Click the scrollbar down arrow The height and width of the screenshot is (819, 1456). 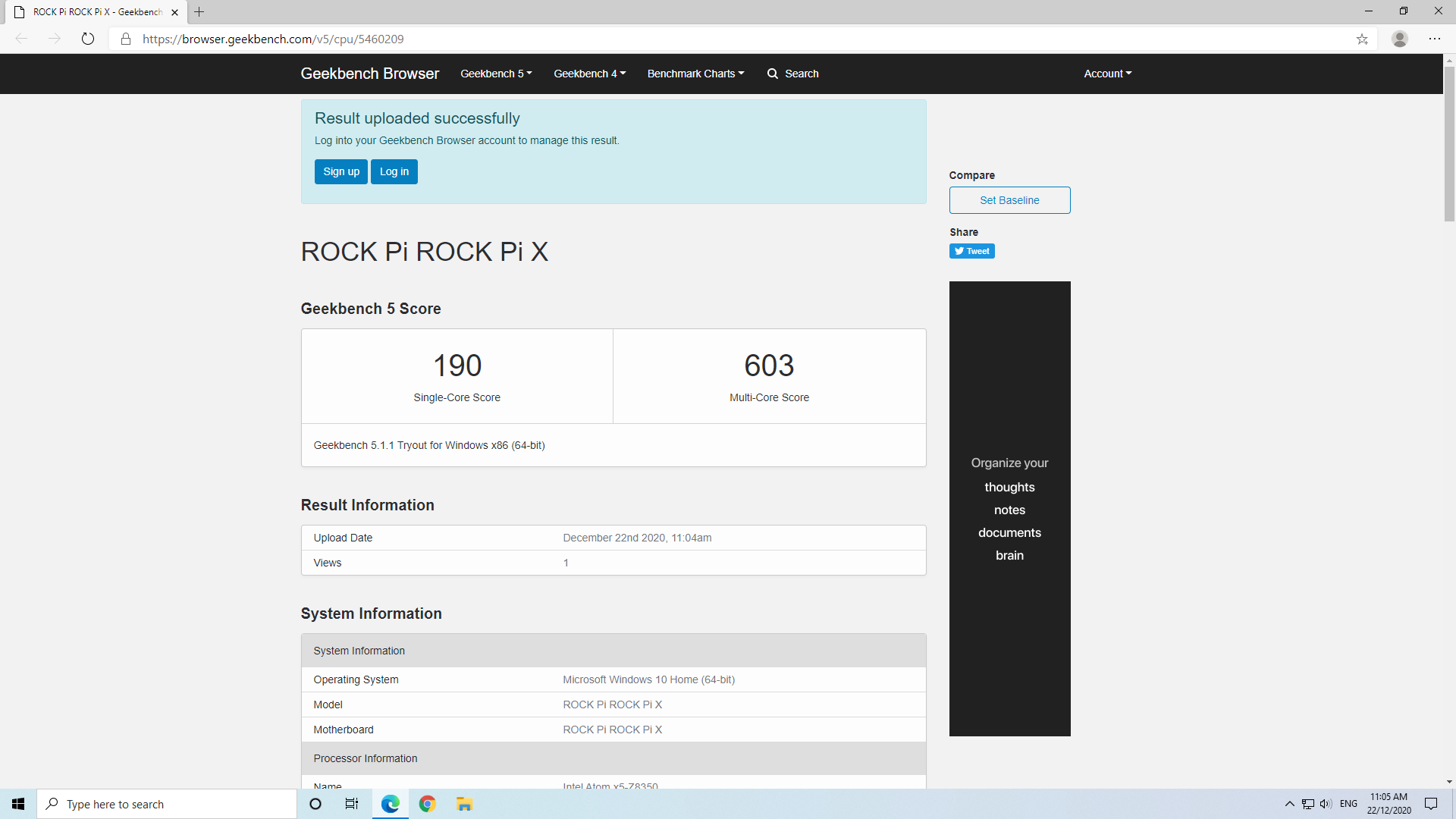[x=1449, y=782]
